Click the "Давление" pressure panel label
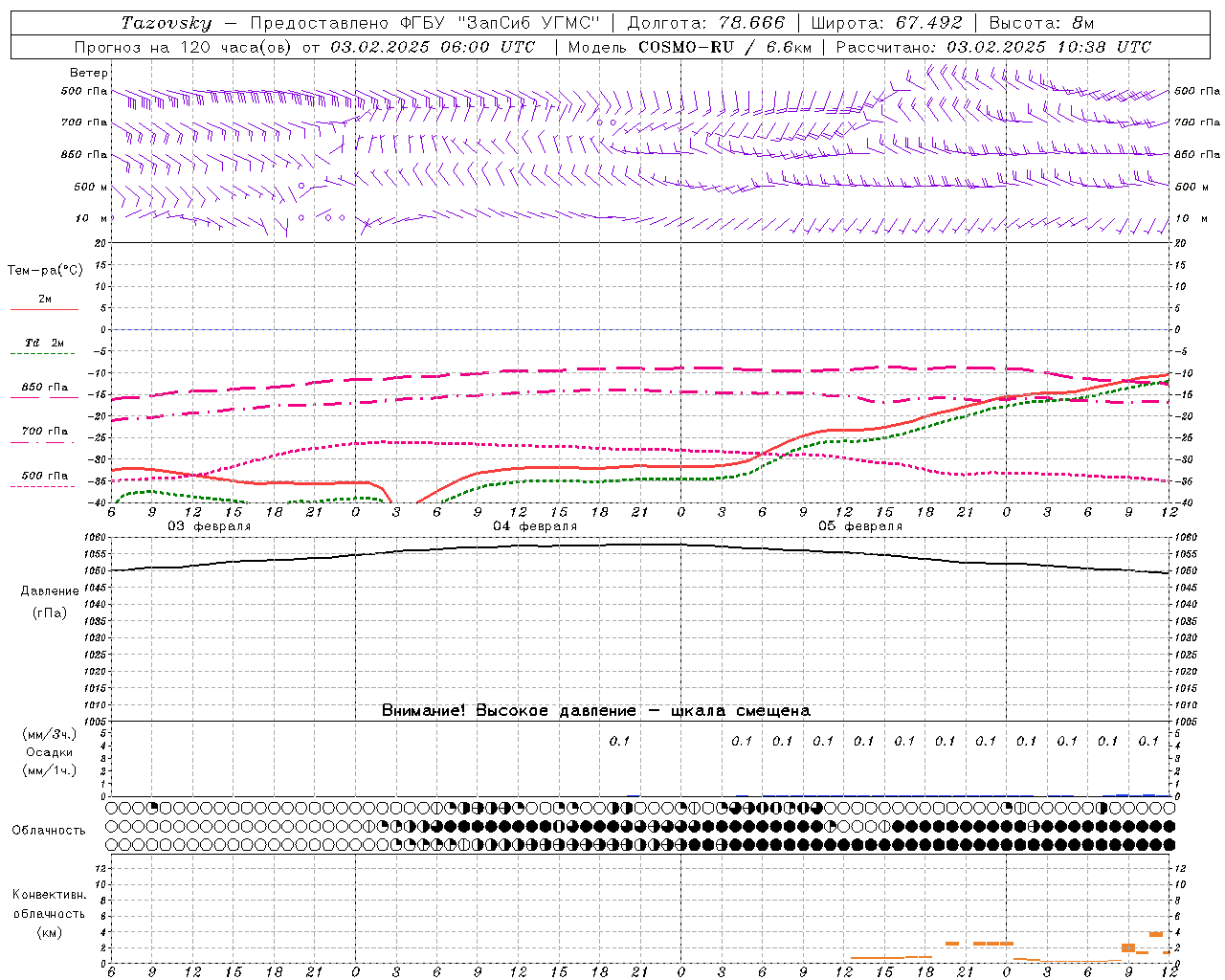Screen dimensions: 1225x980 50,591
